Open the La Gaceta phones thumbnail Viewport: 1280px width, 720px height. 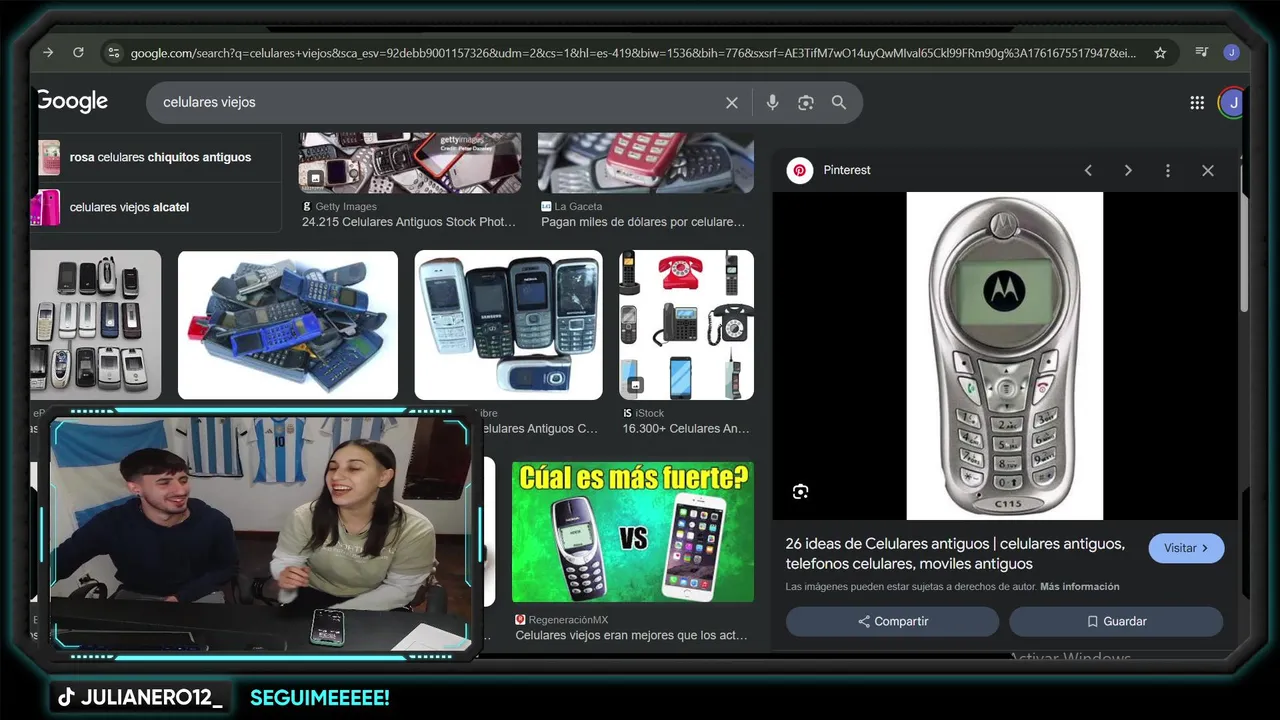point(646,162)
